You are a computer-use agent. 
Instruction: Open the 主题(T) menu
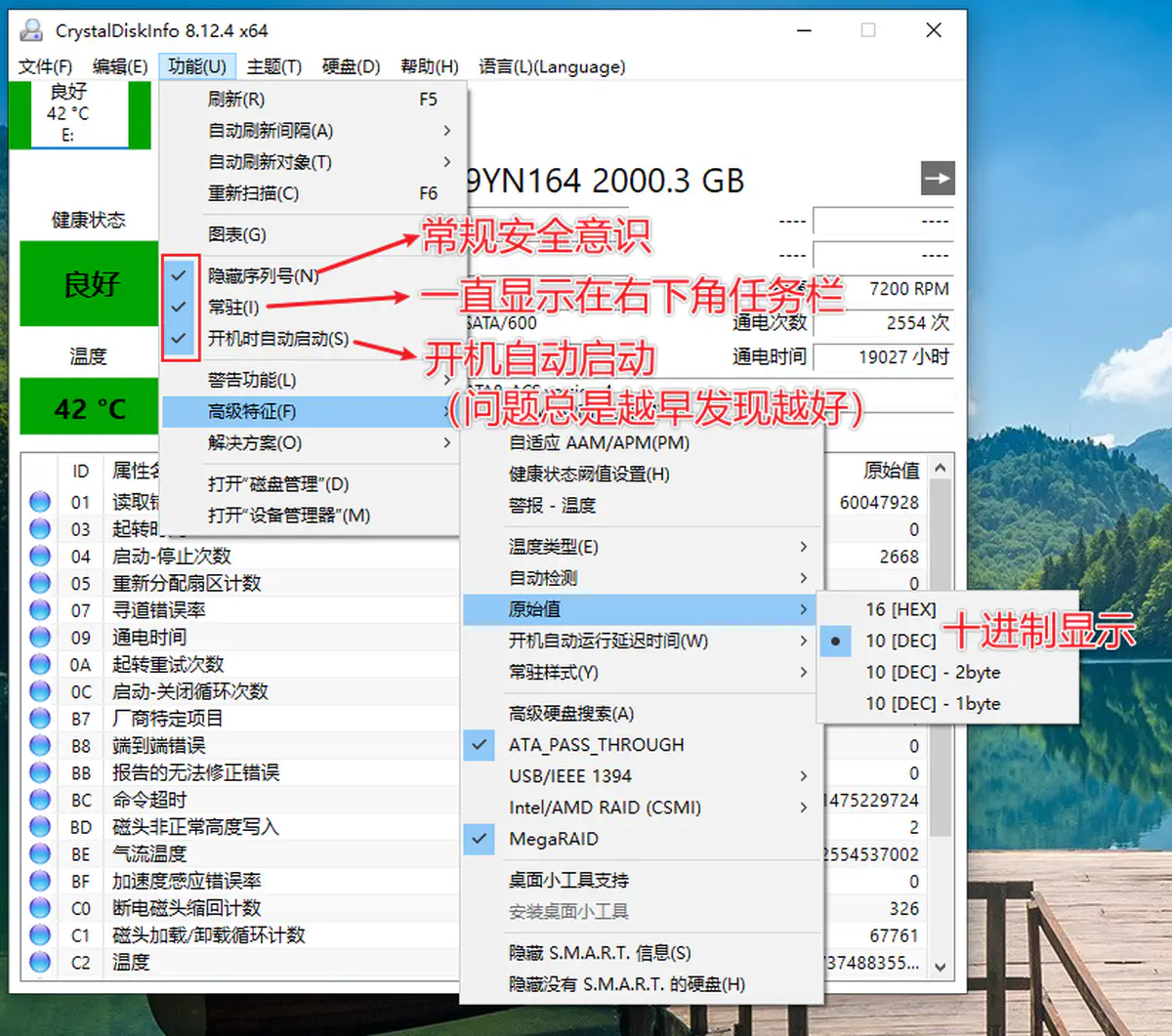pyautogui.click(x=274, y=66)
